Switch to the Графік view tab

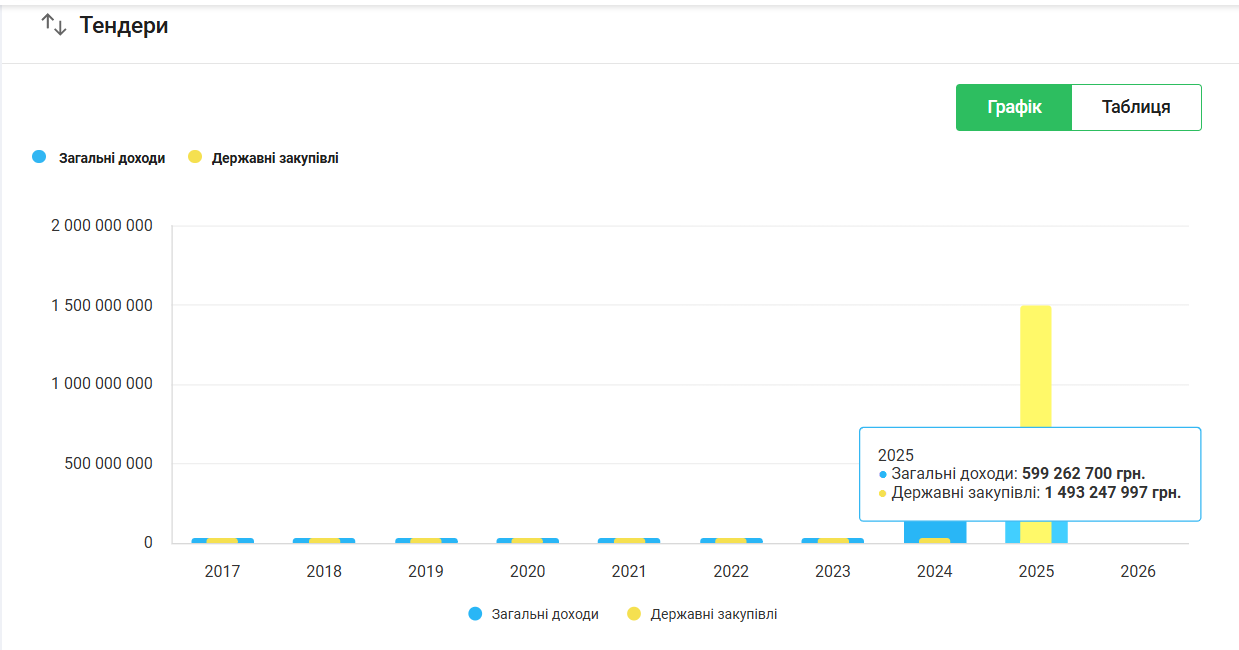pyautogui.click(x=1014, y=107)
